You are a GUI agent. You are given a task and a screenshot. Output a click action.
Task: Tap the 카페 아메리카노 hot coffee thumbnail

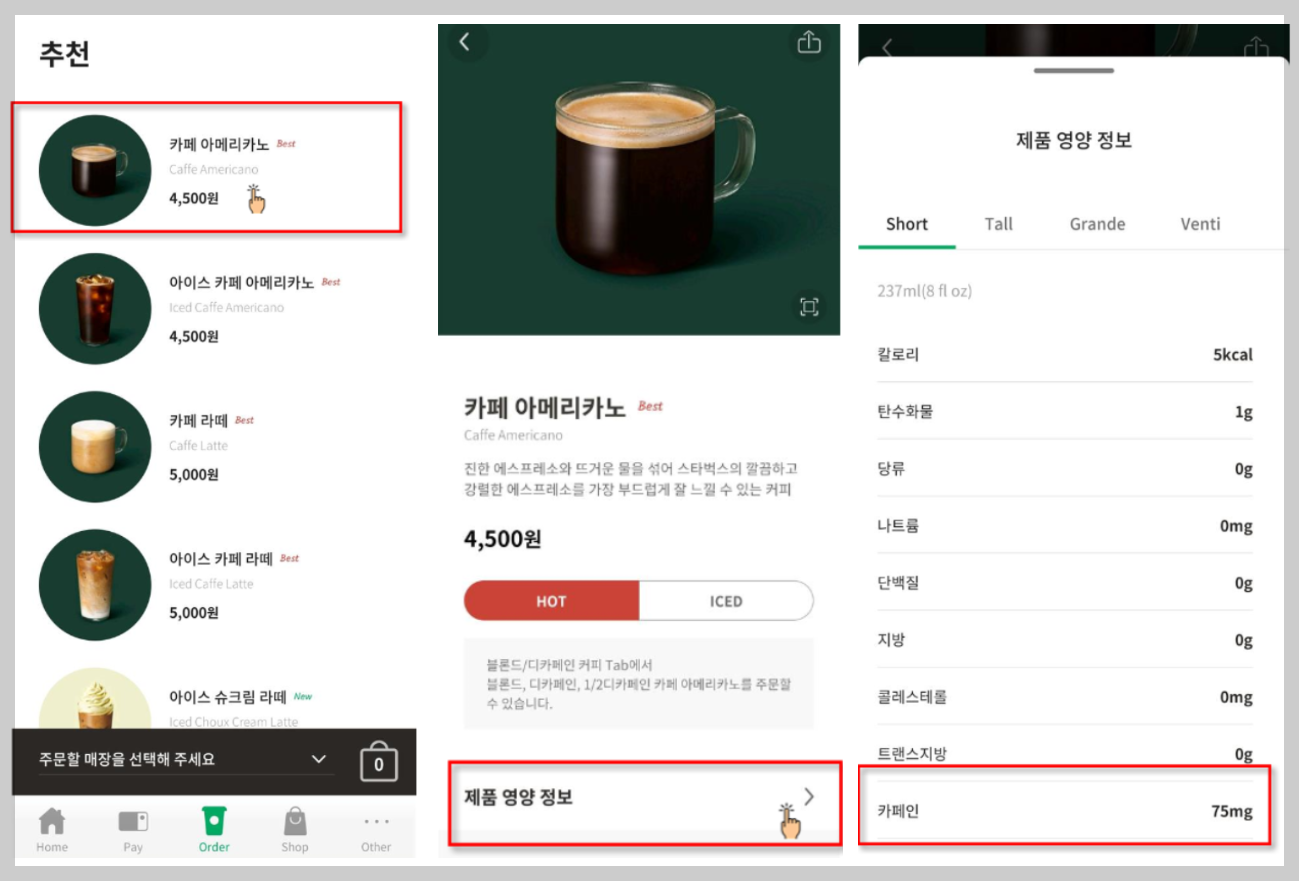click(95, 170)
